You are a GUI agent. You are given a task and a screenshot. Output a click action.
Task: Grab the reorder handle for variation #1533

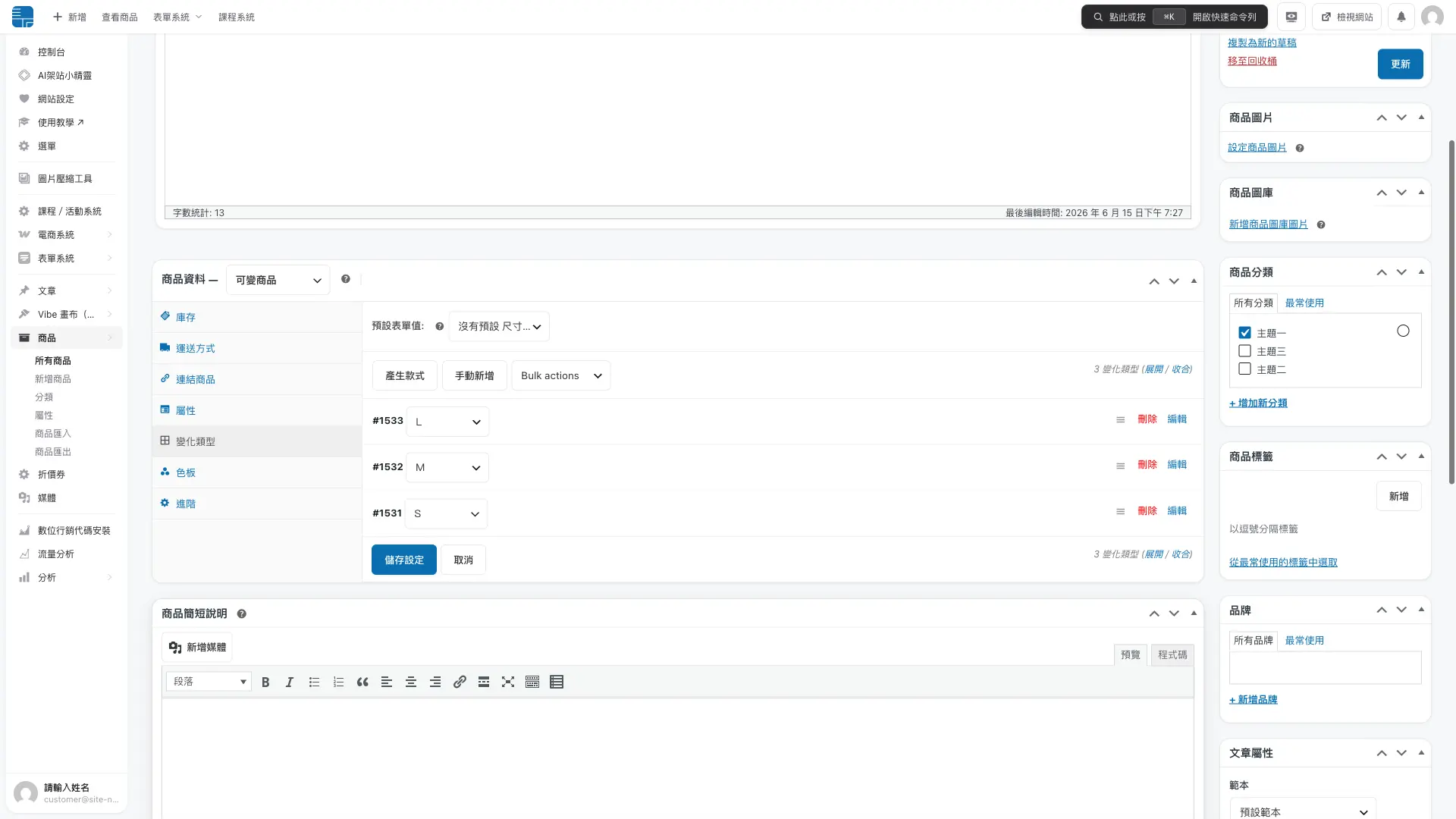tap(1120, 419)
